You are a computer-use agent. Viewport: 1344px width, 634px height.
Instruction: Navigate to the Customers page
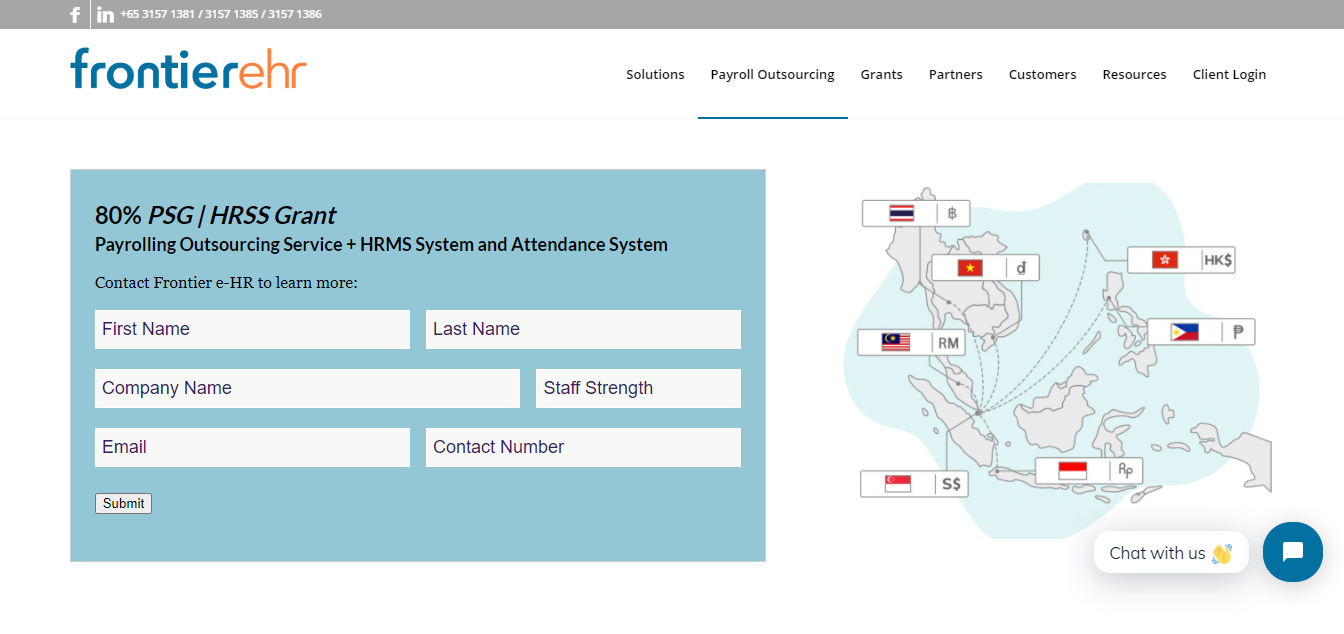pyautogui.click(x=1042, y=74)
